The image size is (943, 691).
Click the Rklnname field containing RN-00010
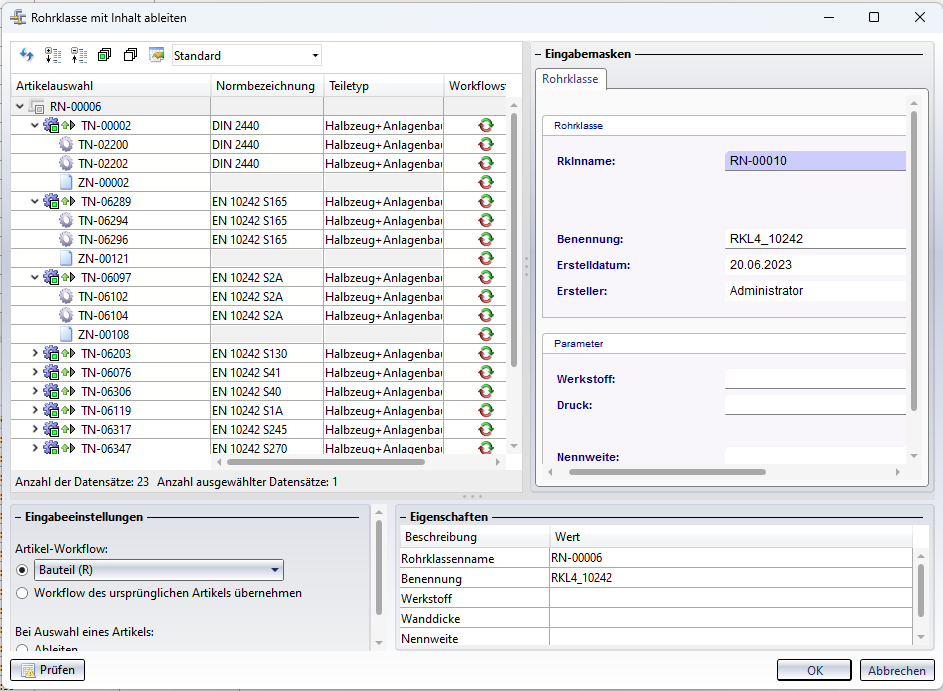point(814,160)
